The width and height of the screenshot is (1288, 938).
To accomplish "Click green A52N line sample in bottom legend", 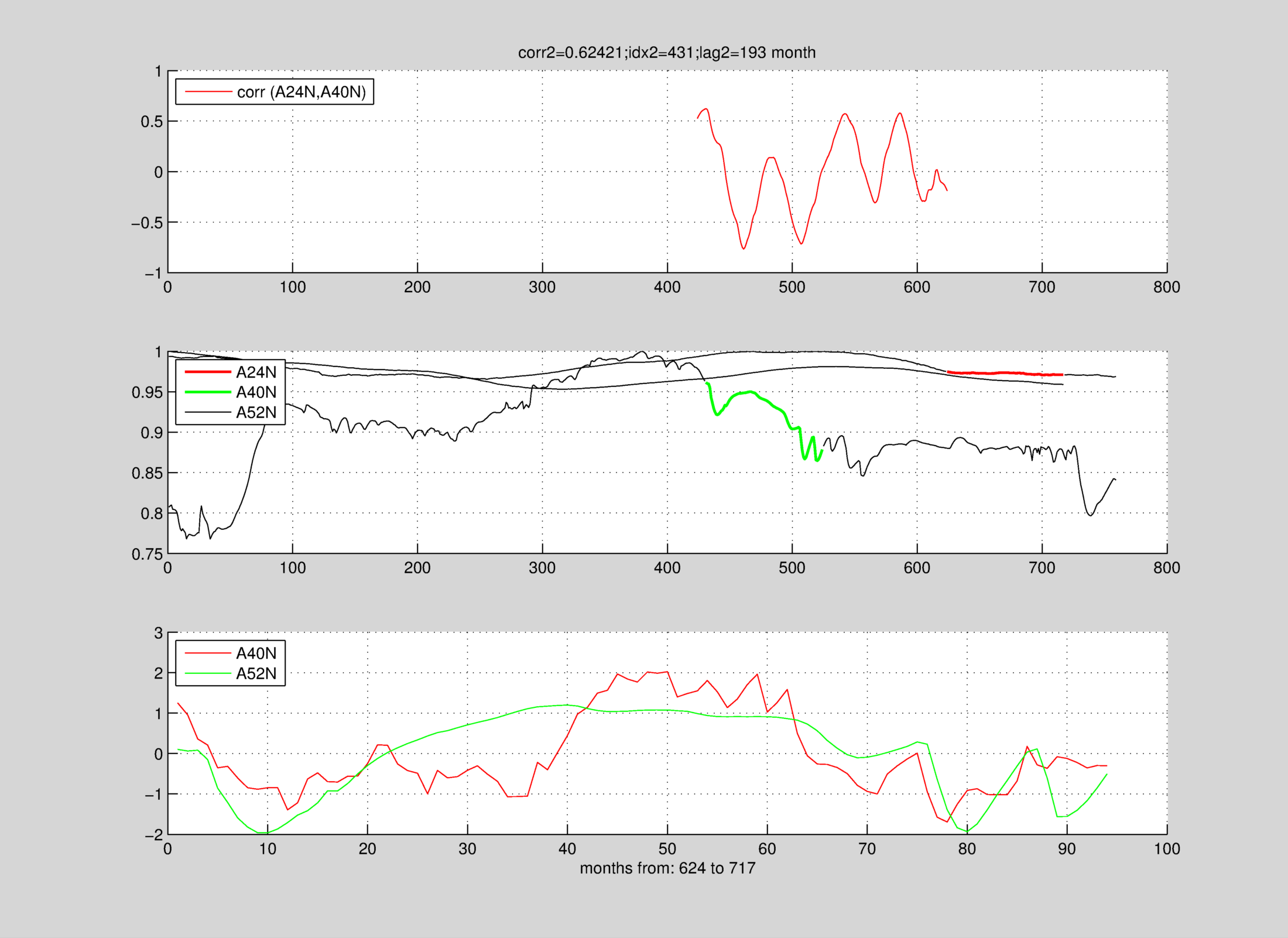I will [x=208, y=673].
